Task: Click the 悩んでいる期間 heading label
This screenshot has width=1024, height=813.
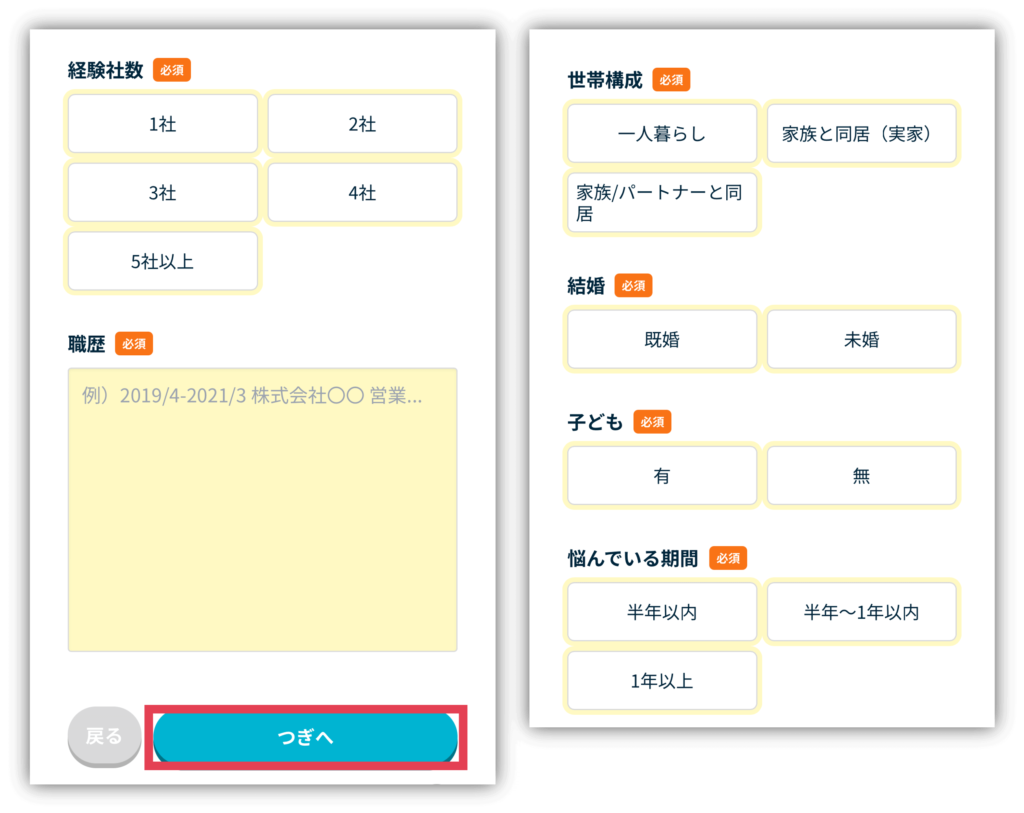Action: pyautogui.click(x=633, y=558)
